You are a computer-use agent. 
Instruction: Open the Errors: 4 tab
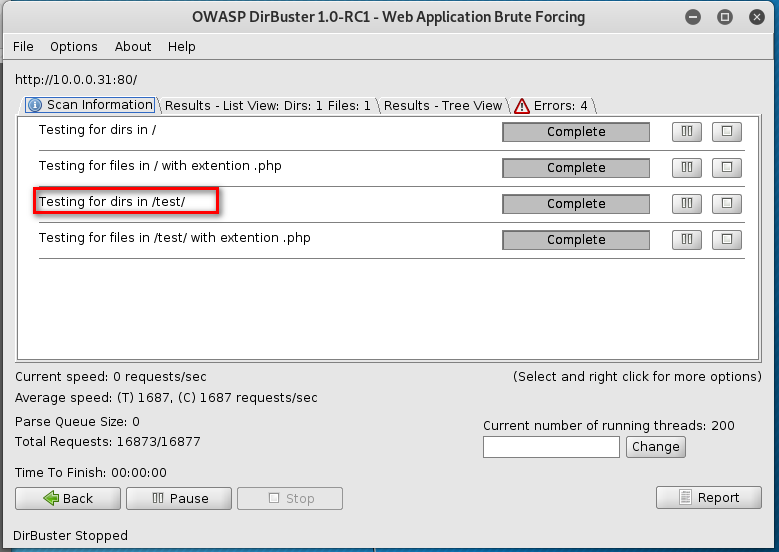[551, 106]
